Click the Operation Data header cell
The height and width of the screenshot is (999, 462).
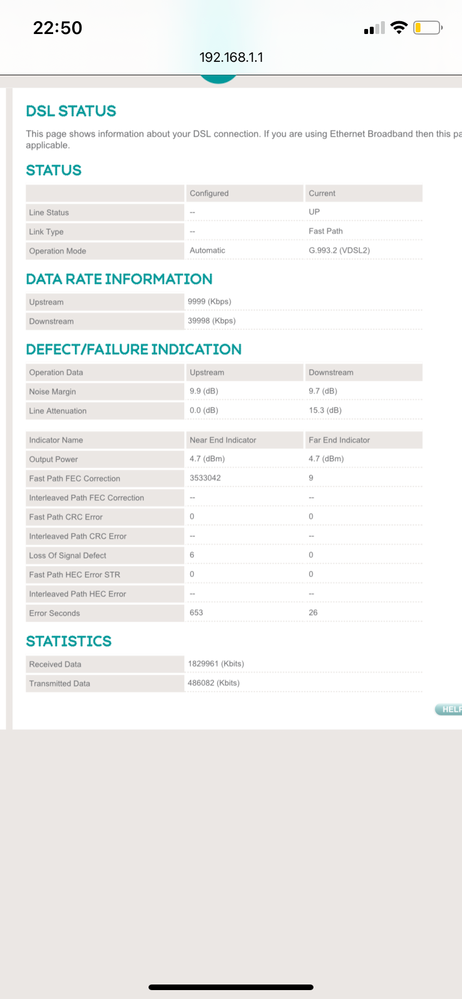coord(105,372)
